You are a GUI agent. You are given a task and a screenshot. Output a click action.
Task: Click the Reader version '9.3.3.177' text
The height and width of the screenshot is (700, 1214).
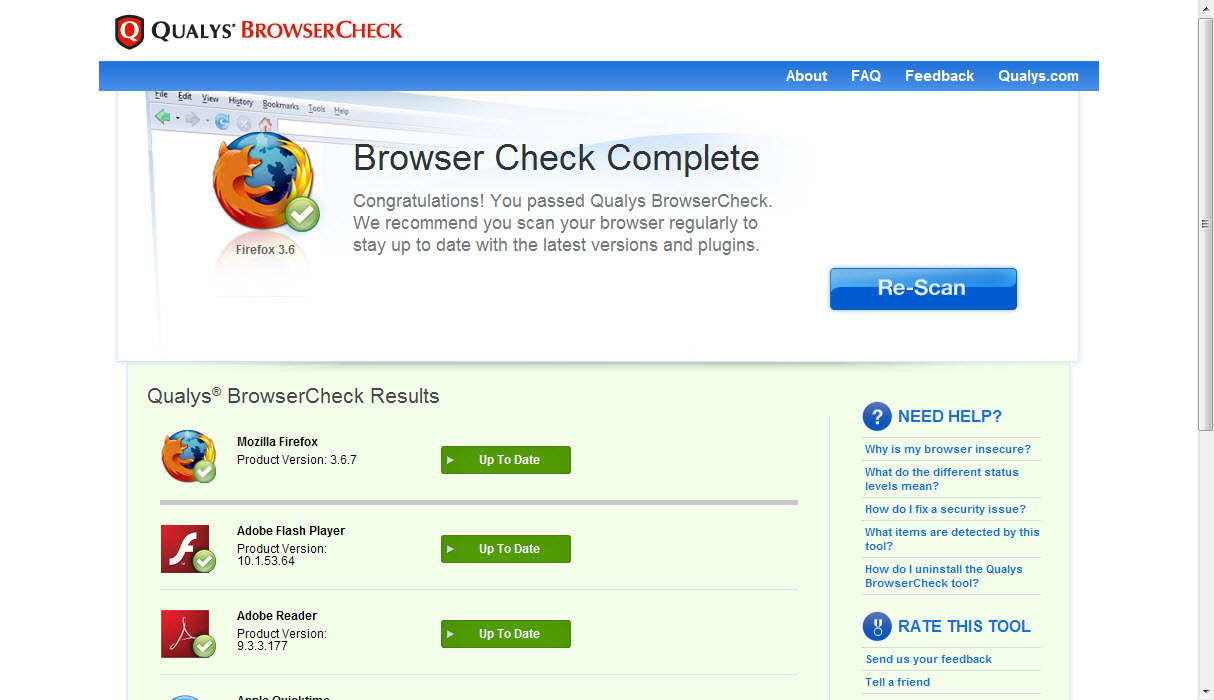(x=262, y=646)
